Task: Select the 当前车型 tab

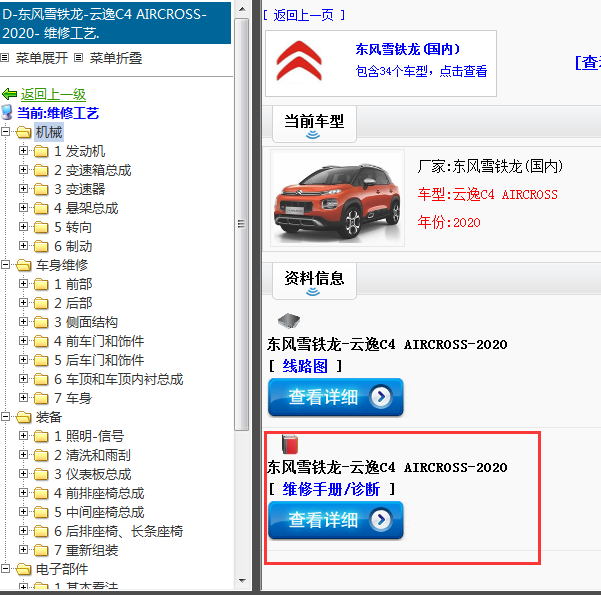Action: [314, 124]
